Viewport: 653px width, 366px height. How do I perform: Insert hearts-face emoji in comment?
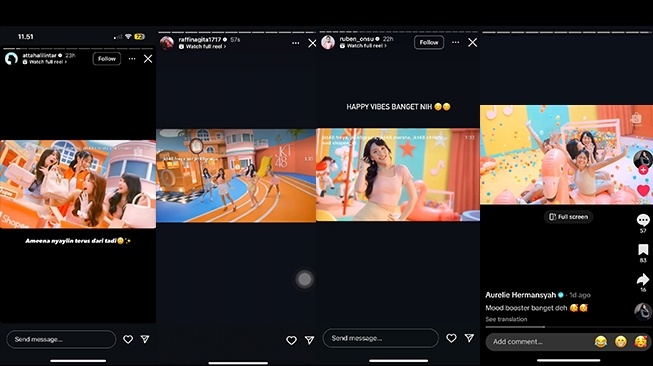(x=641, y=342)
